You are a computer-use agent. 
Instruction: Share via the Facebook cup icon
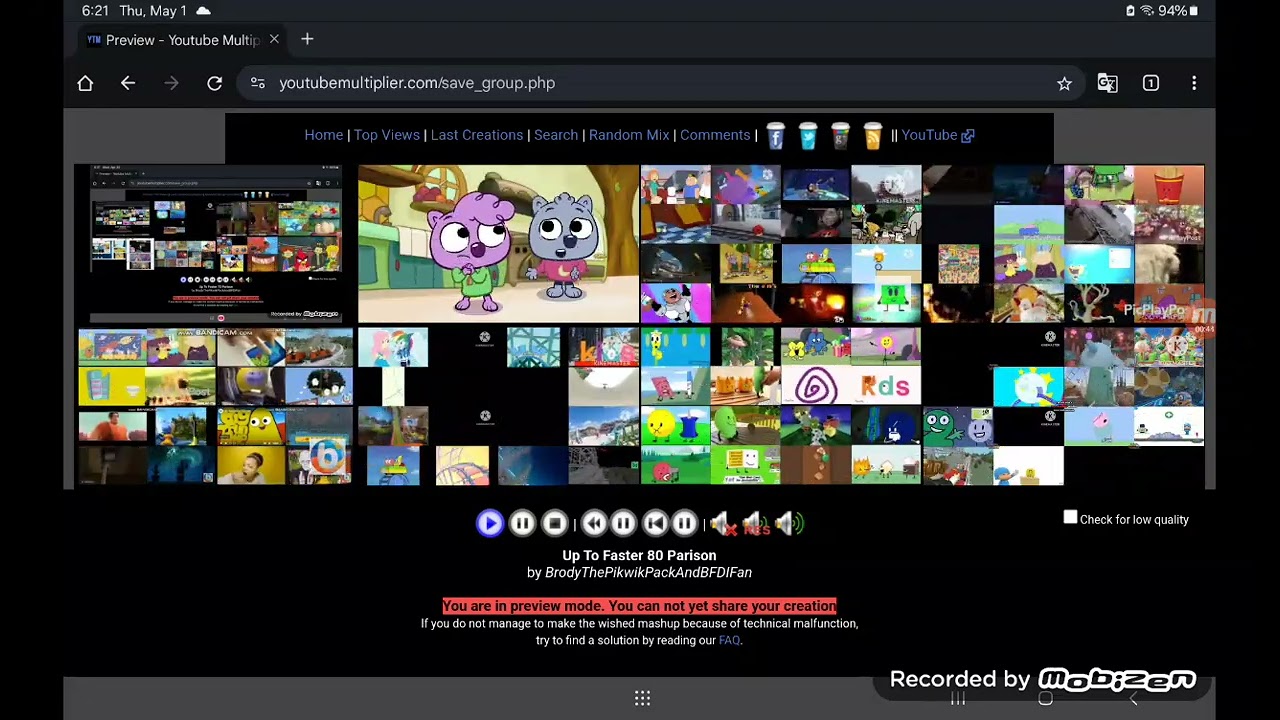(x=776, y=136)
